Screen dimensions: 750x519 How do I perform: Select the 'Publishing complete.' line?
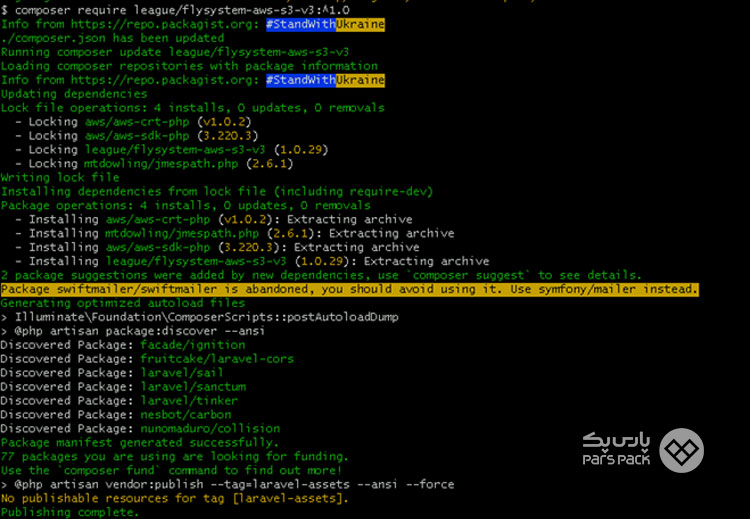(70, 512)
